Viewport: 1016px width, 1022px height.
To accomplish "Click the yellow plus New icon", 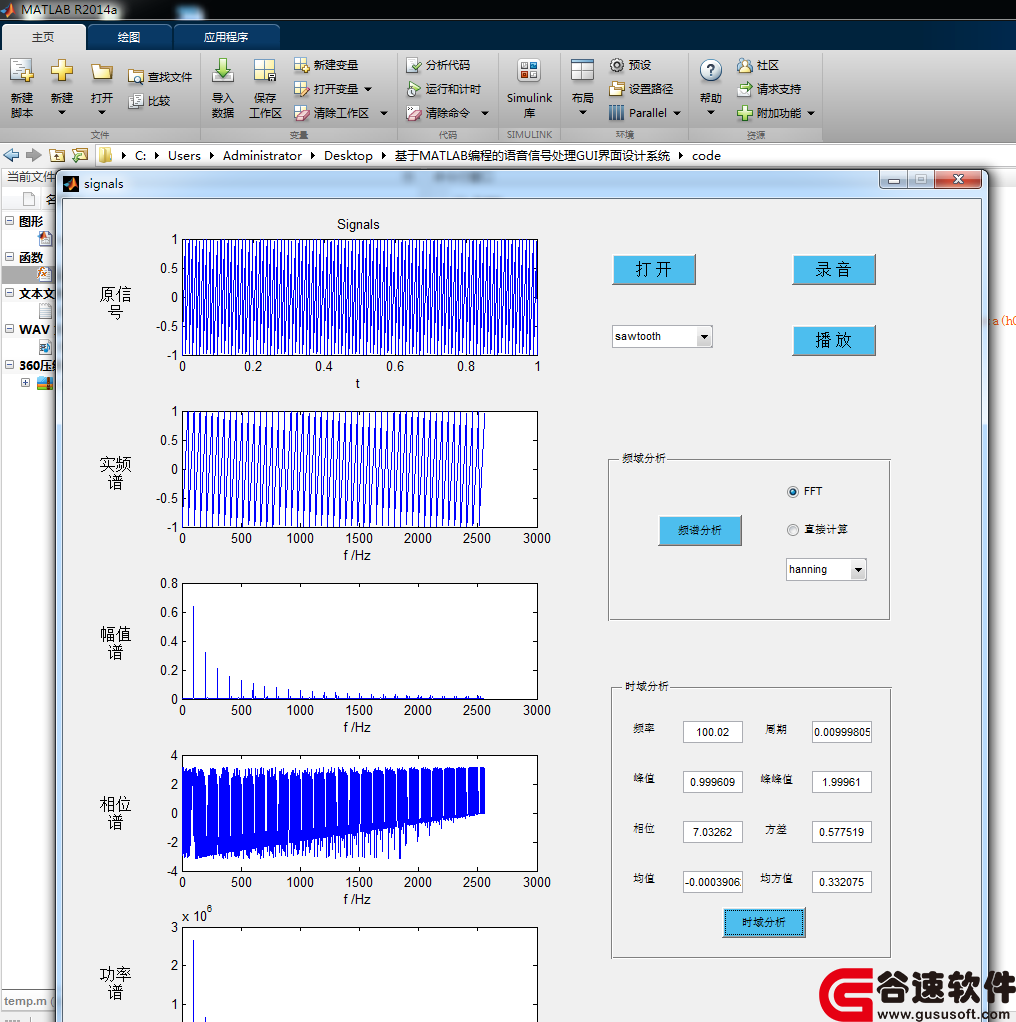I will coord(62,70).
